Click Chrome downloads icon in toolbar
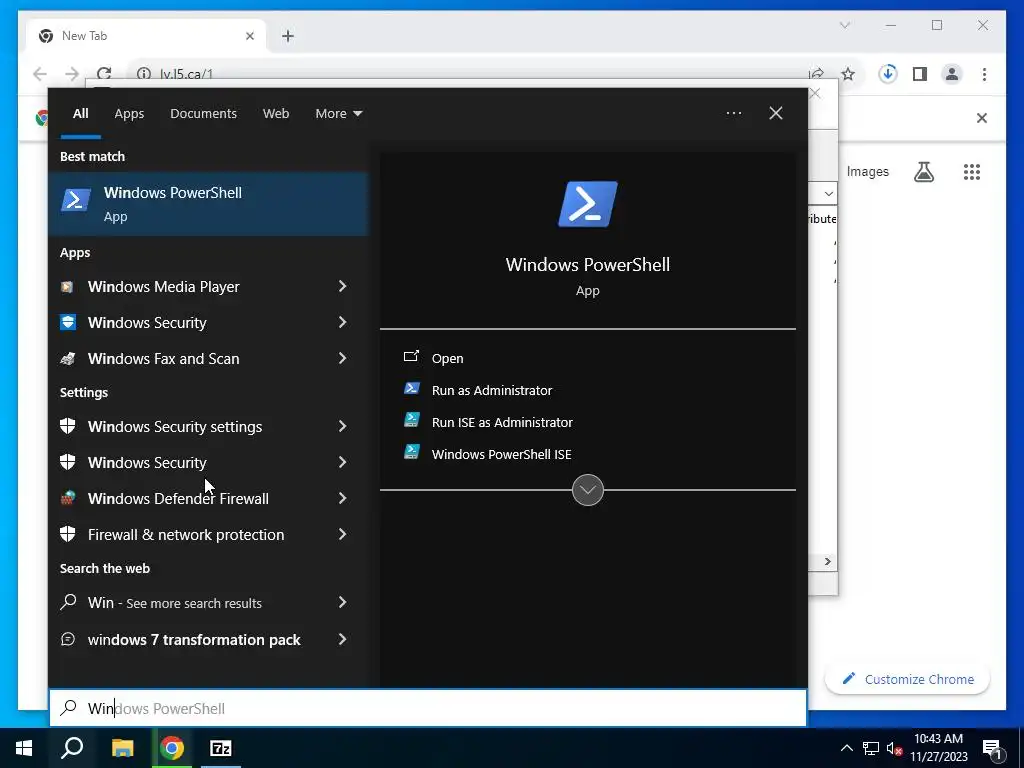The image size is (1024, 768). point(888,74)
